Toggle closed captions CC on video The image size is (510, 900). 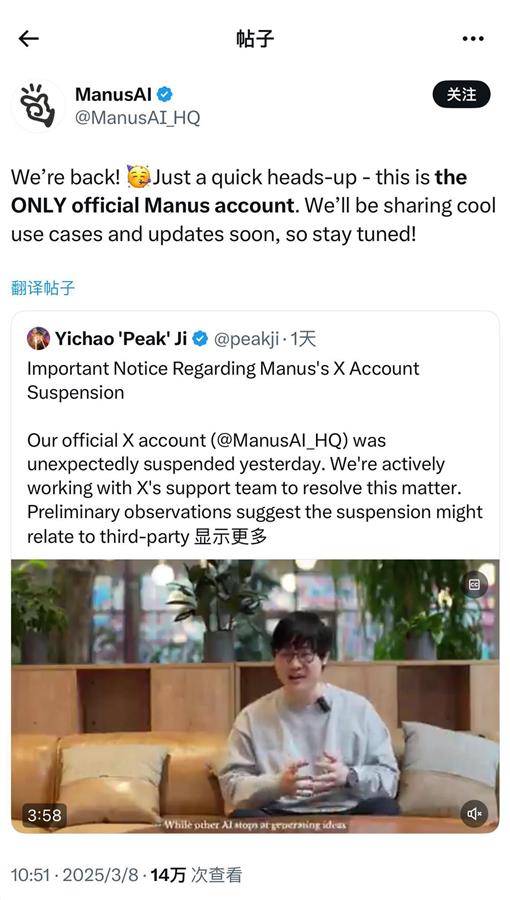point(474,584)
